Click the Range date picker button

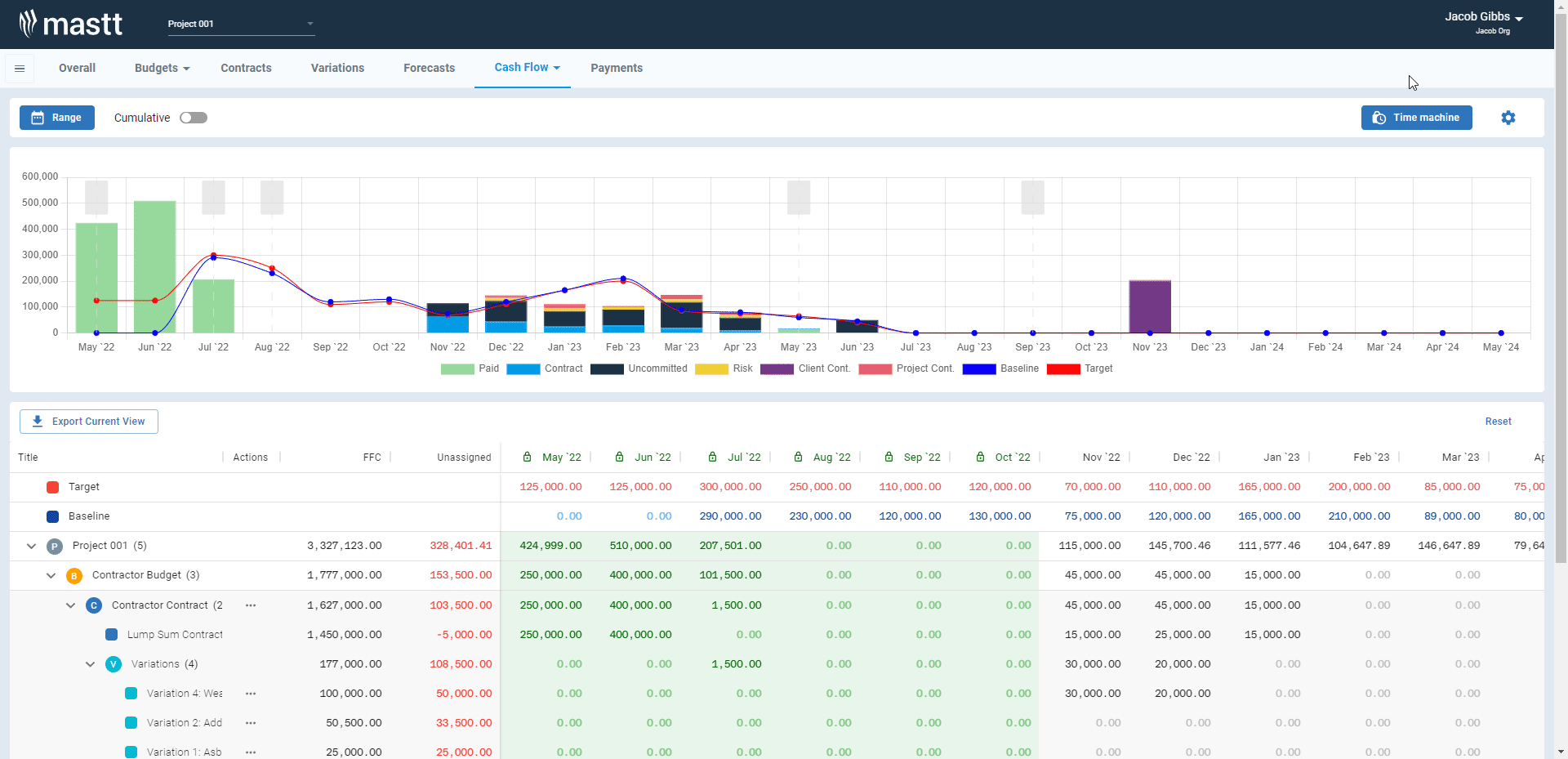pos(56,118)
